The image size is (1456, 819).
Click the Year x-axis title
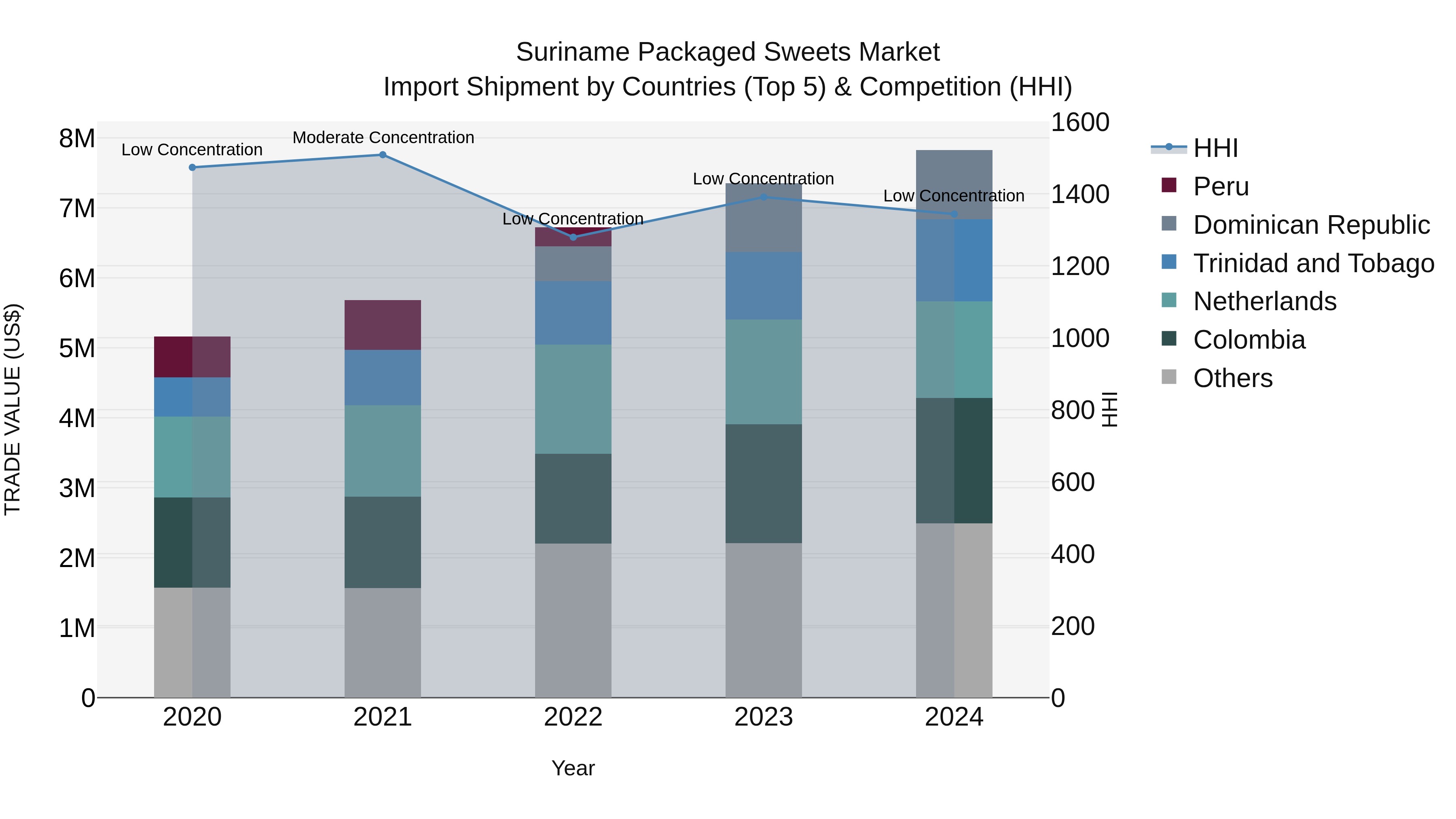(573, 768)
